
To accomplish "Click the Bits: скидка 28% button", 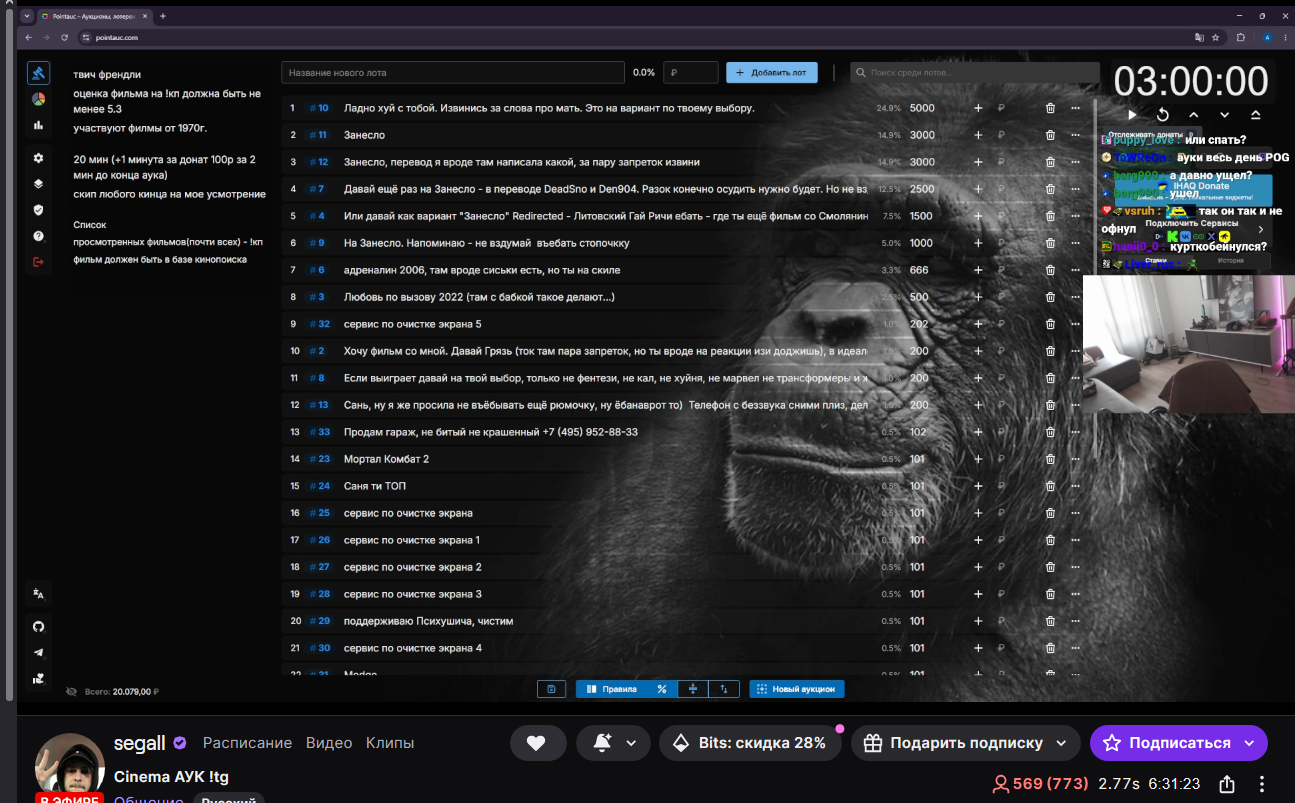I will pos(750,743).
